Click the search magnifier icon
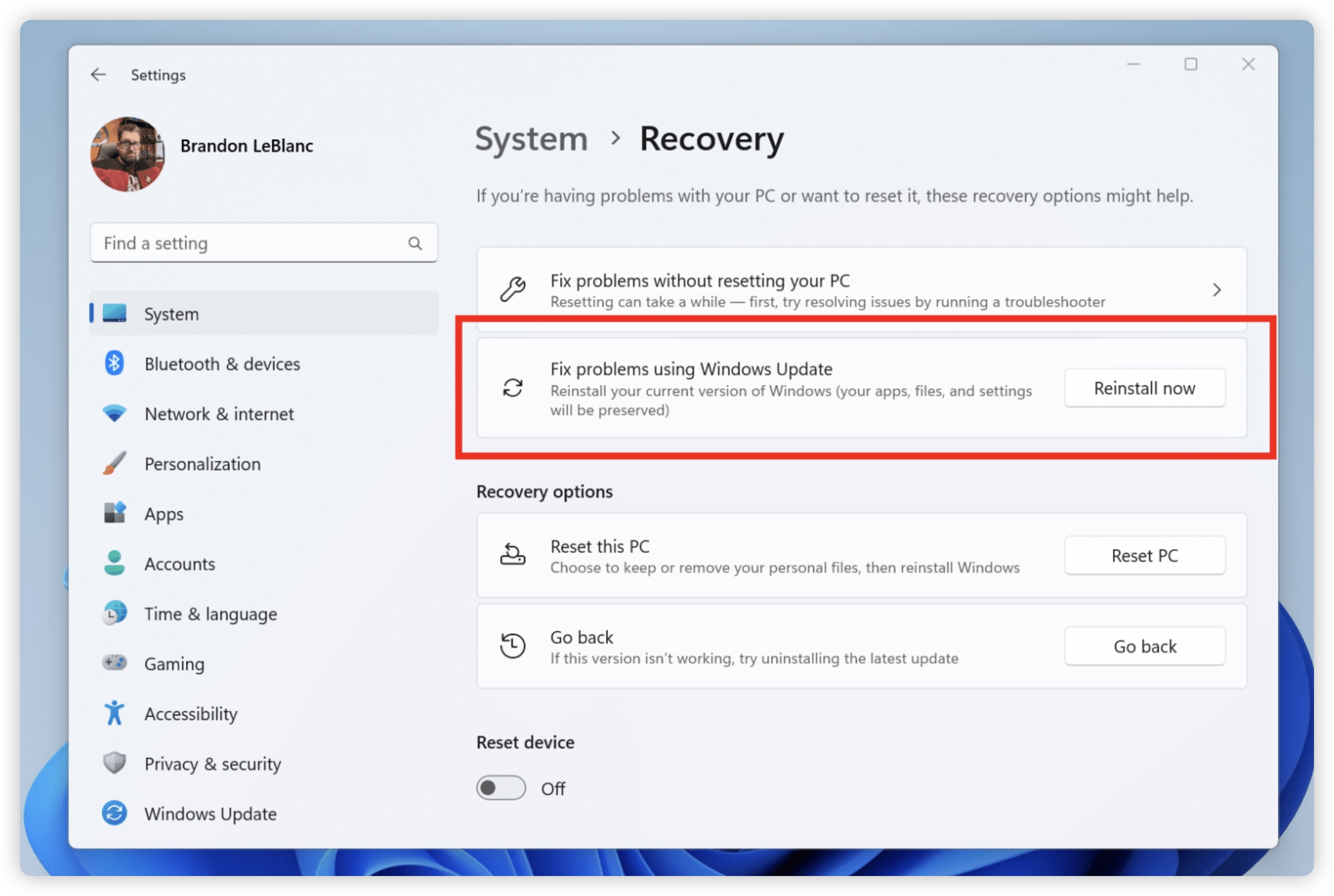The image size is (1334, 896). pyautogui.click(x=415, y=244)
